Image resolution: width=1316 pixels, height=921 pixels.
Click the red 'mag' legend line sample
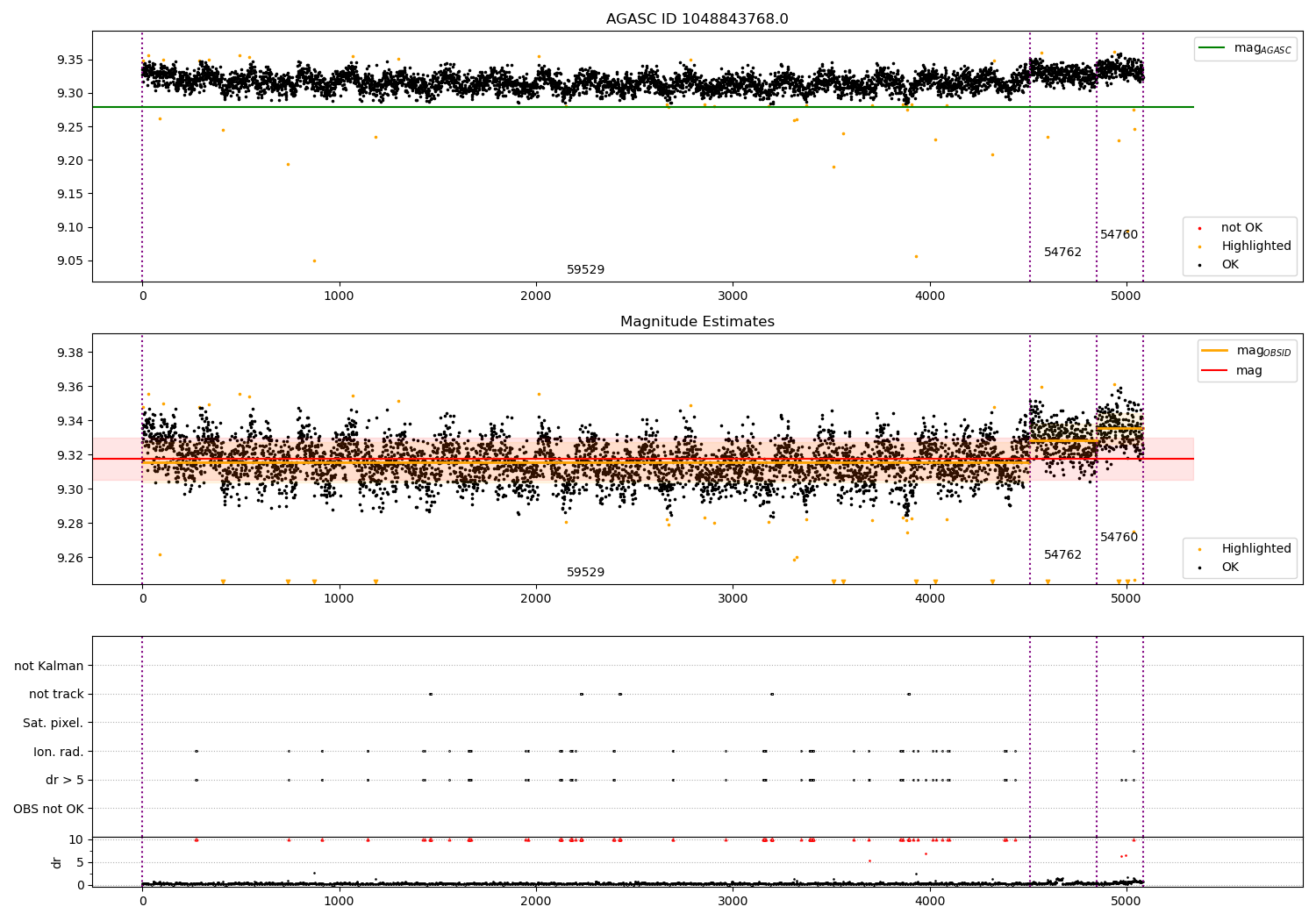tap(1214, 370)
